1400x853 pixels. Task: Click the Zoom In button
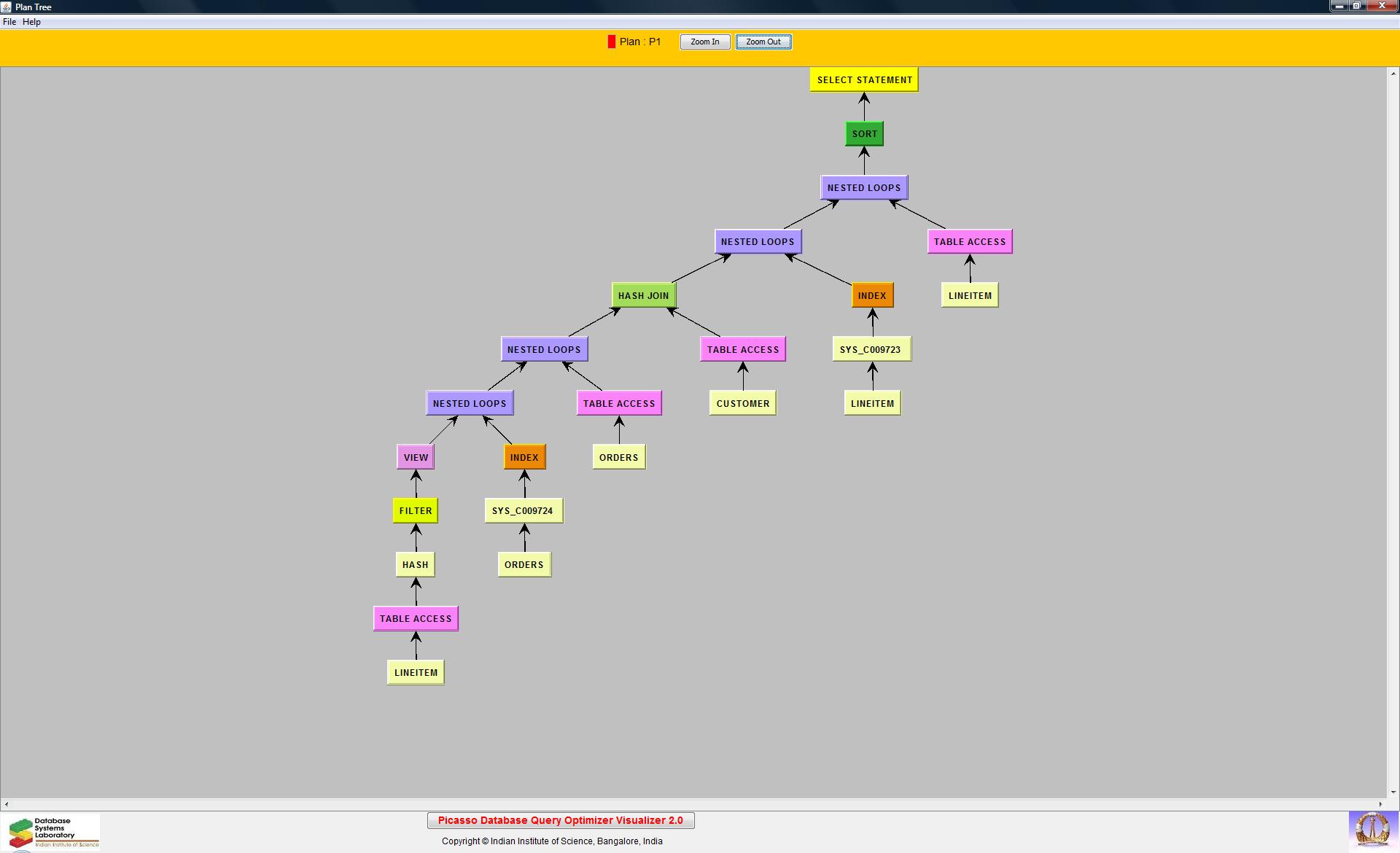pos(704,42)
